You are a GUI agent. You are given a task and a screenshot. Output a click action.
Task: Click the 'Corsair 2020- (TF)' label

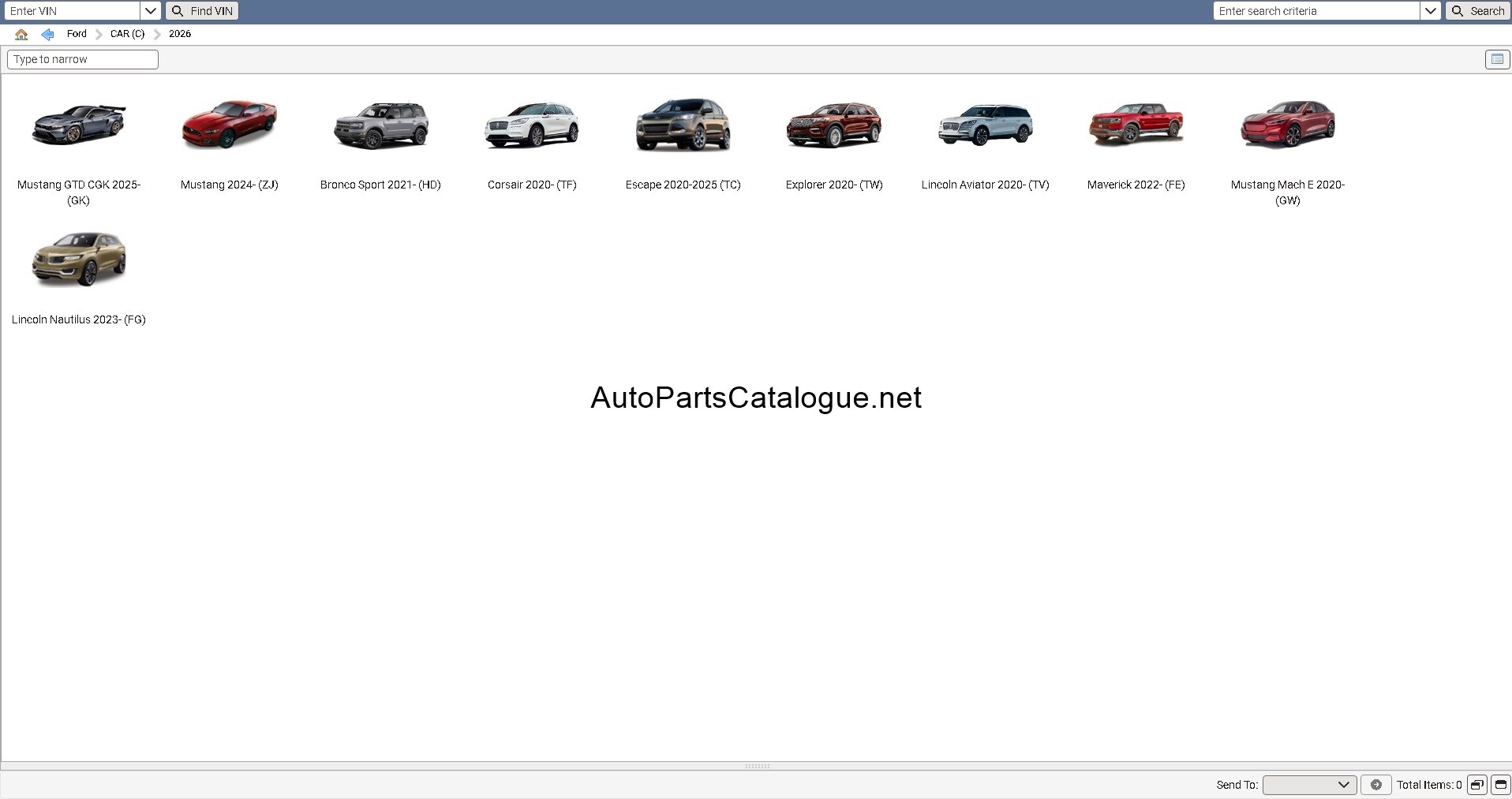pos(532,185)
